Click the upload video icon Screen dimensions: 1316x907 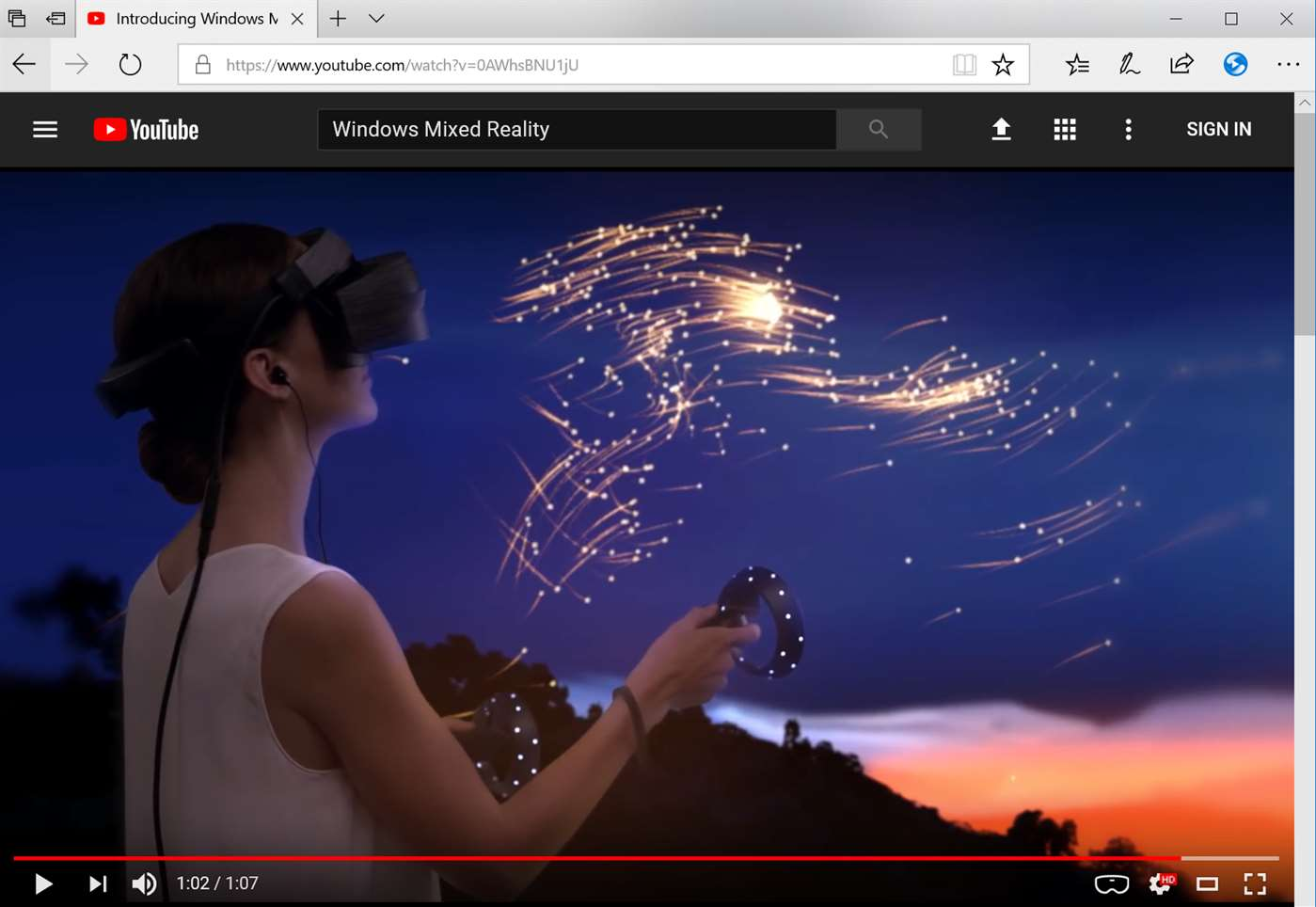[x=1001, y=130]
